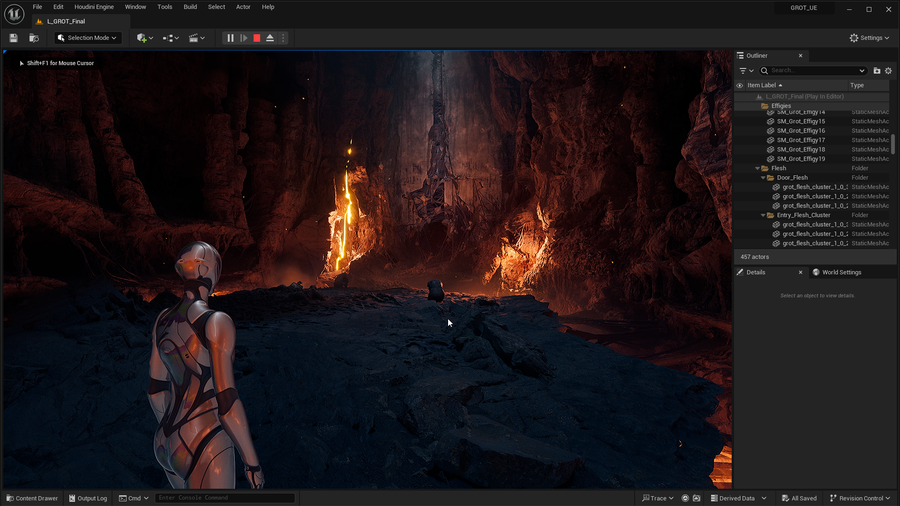Viewport: 900px width, 506px height.
Task: Open Outliner settings gear icon
Action: 889,71
